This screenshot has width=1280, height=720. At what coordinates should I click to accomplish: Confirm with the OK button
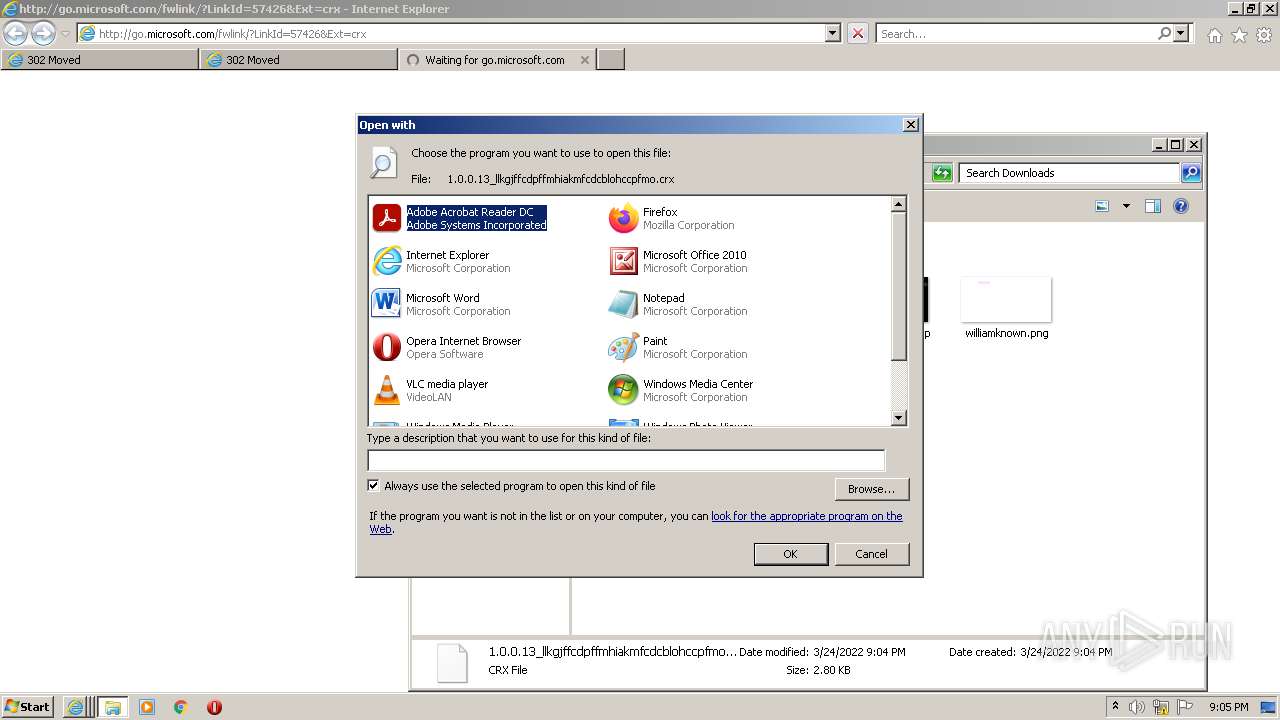[790, 554]
